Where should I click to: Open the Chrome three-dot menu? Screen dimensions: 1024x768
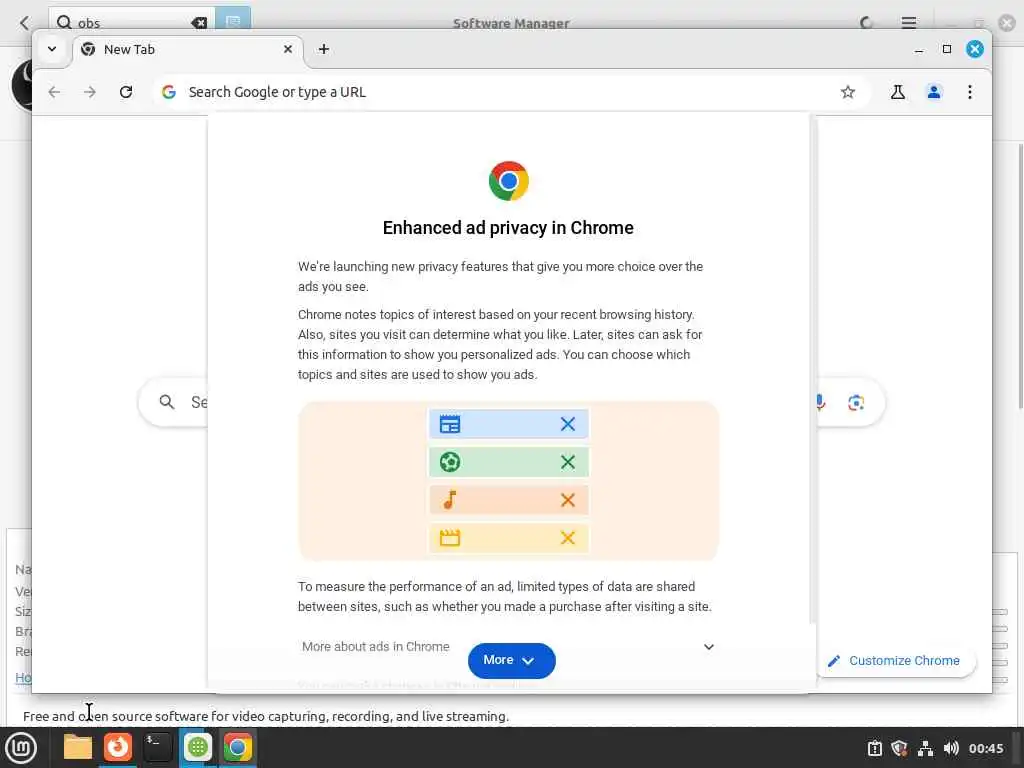(x=970, y=92)
